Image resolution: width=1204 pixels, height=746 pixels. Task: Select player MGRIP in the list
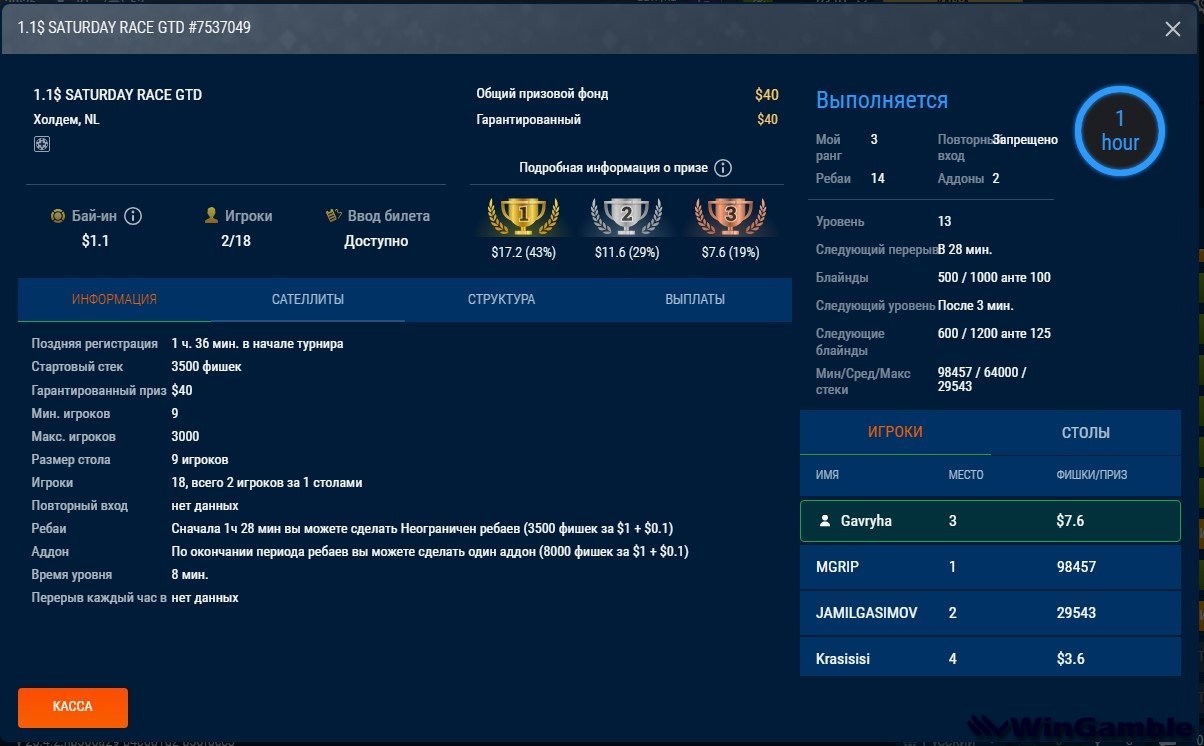pos(990,567)
